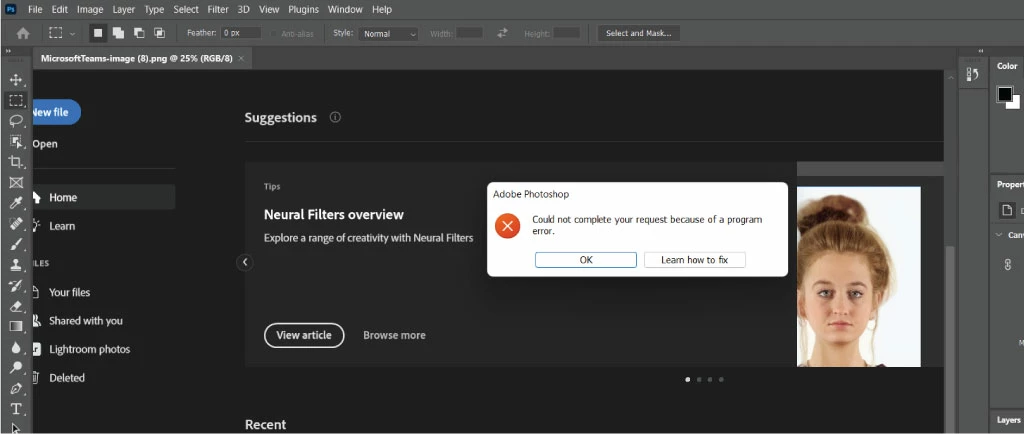Open the Layer menu
Image resolution: width=1024 pixels, height=434 pixels.
tap(123, 9)
